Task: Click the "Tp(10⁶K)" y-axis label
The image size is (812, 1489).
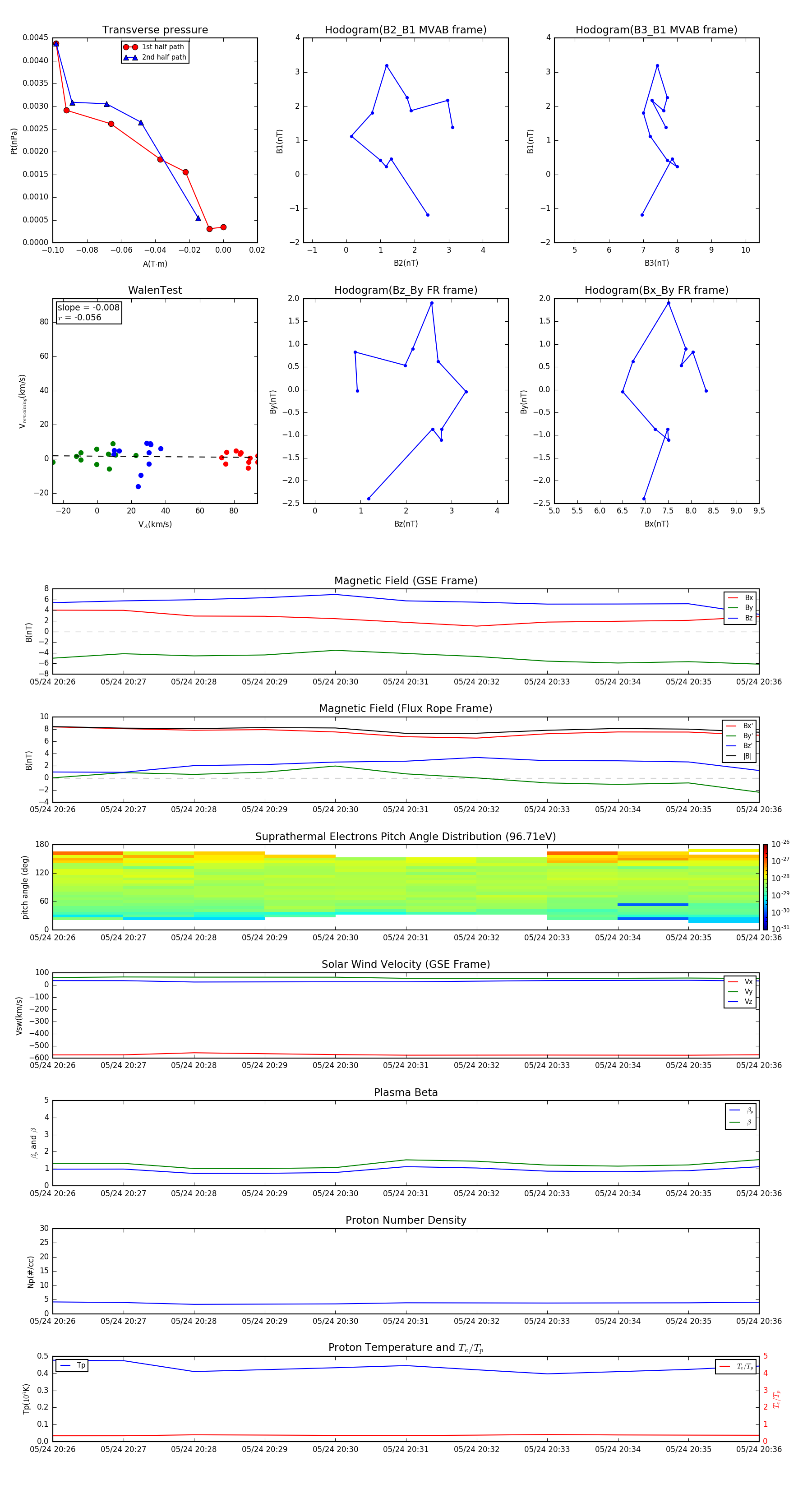Action: click(x=26, y=1399)
